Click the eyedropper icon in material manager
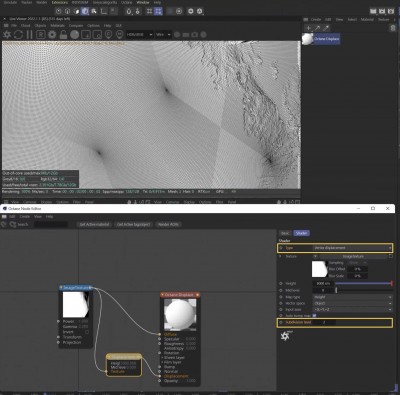Screen dimensions: 400x395 pos(326,28)
